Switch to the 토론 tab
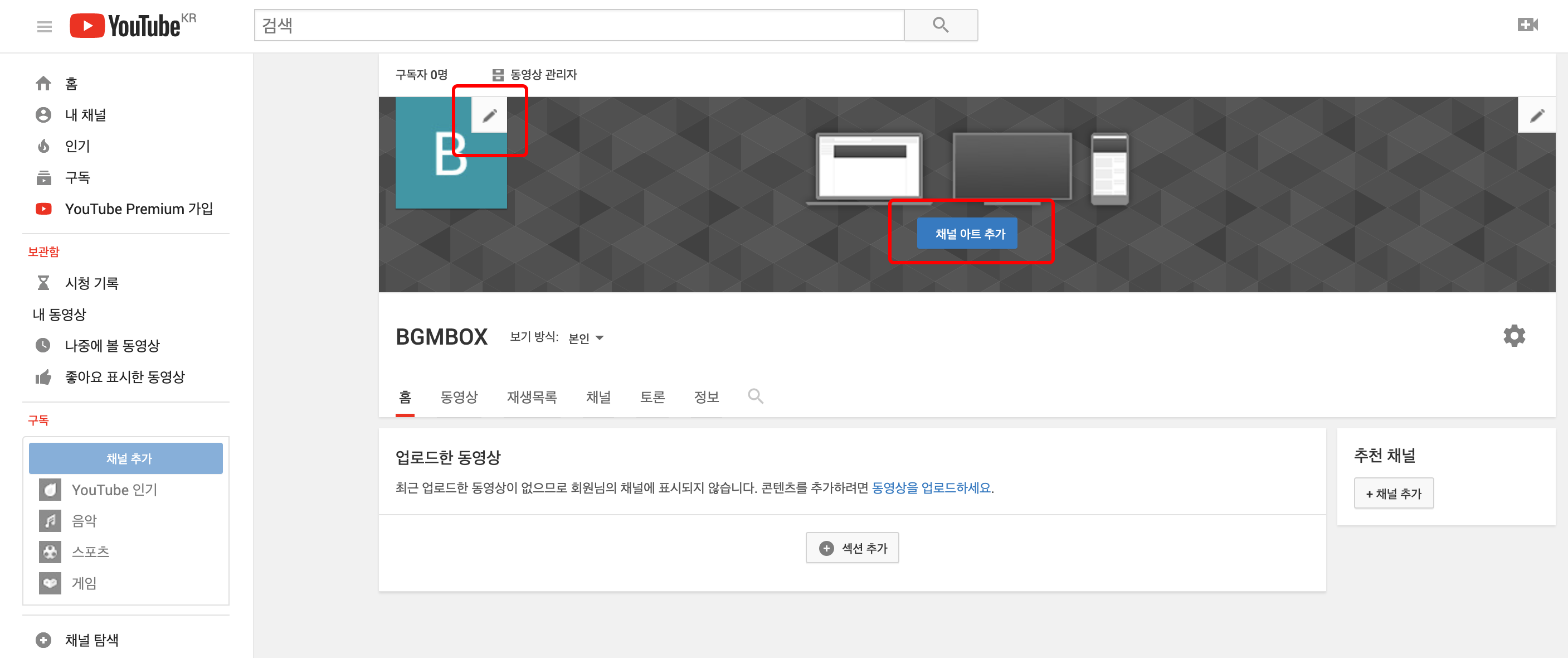1568x658 pixels. tap(652, 397)
